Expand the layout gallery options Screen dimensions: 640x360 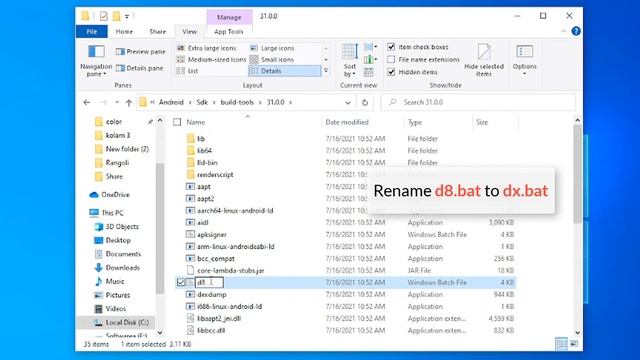(x=326, y=71)
